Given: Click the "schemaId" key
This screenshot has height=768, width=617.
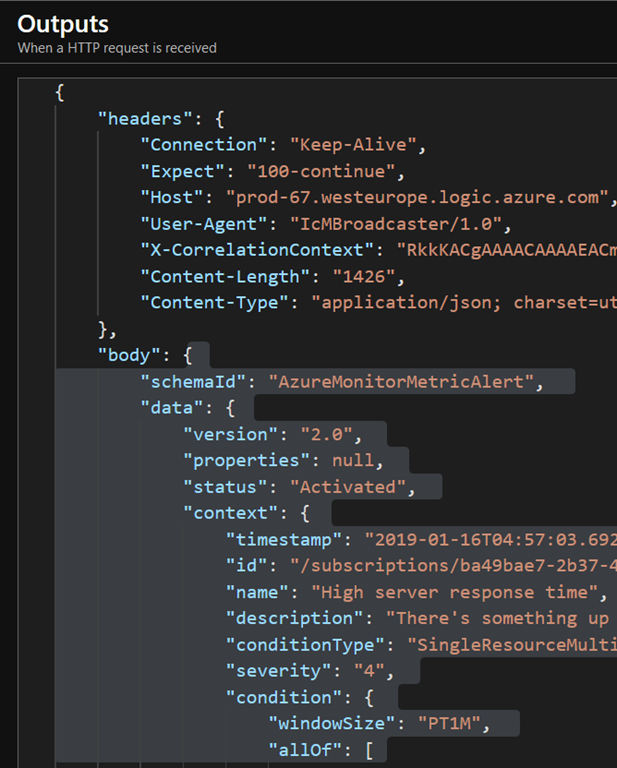Looking at the screenshot, I should [x=192, y=382].
